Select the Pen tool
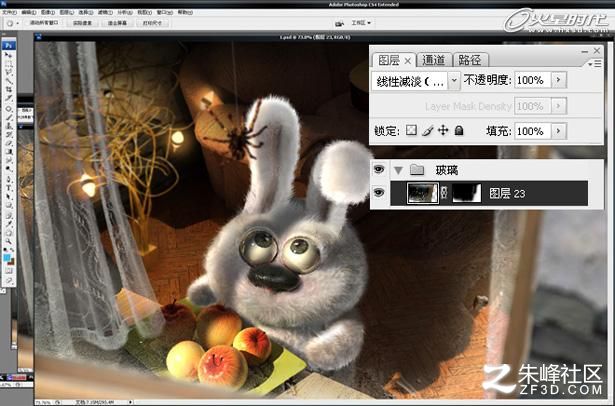The height and width of the screenshot is (406, 615). 8,179
